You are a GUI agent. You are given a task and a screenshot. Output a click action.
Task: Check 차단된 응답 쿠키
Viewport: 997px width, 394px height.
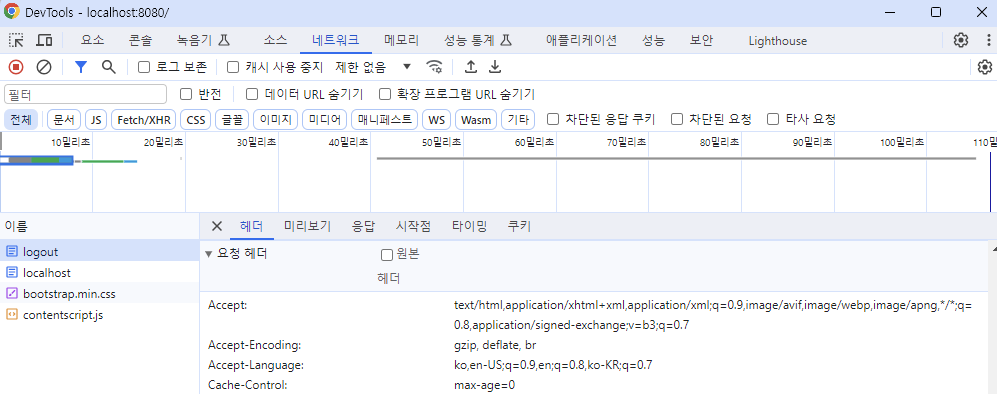point(553,119)
